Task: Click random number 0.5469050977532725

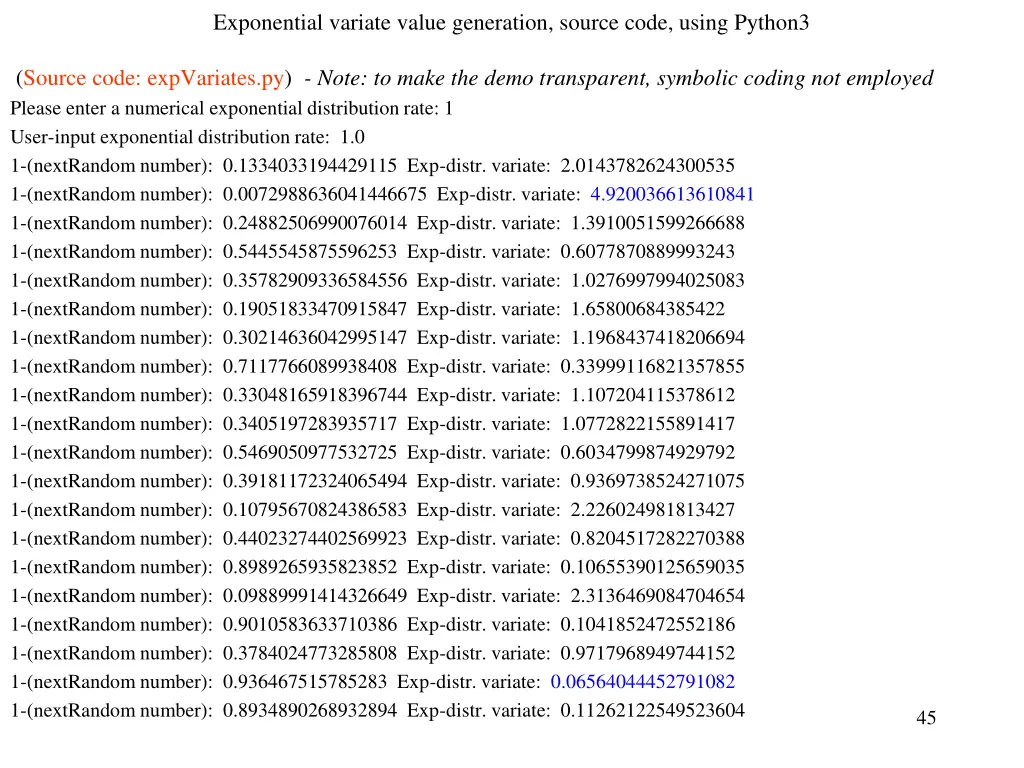Action: (310, 452)
